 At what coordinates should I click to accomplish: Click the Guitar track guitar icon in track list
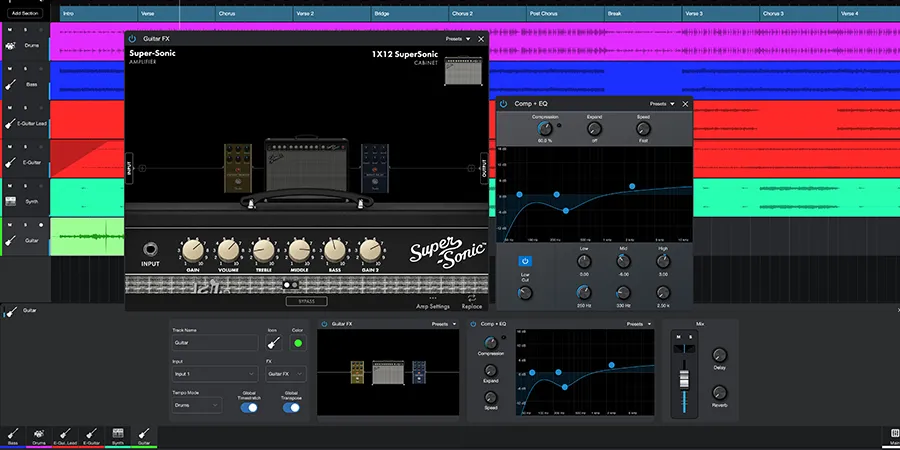10,240
